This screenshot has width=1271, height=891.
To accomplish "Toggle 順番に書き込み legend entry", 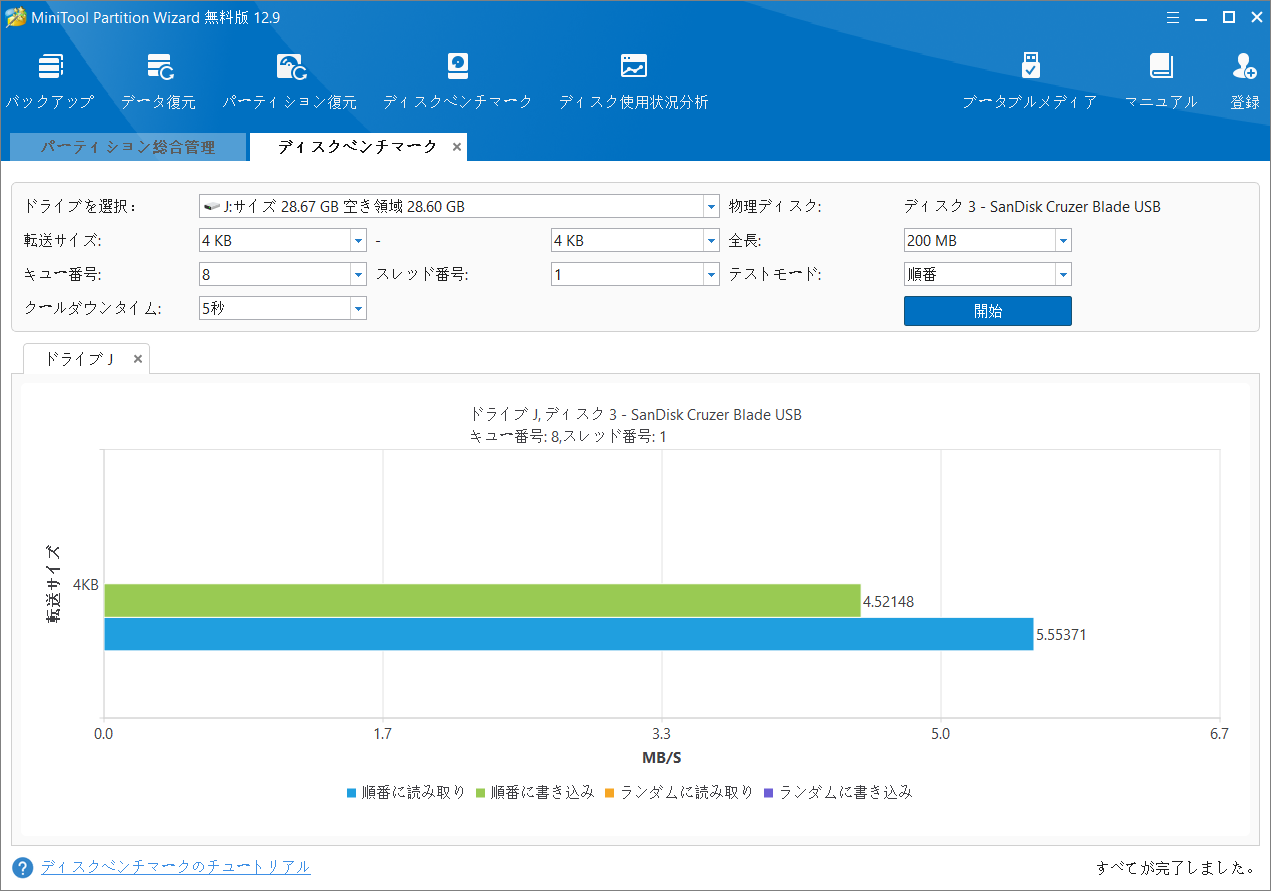I will click(535, 792).
